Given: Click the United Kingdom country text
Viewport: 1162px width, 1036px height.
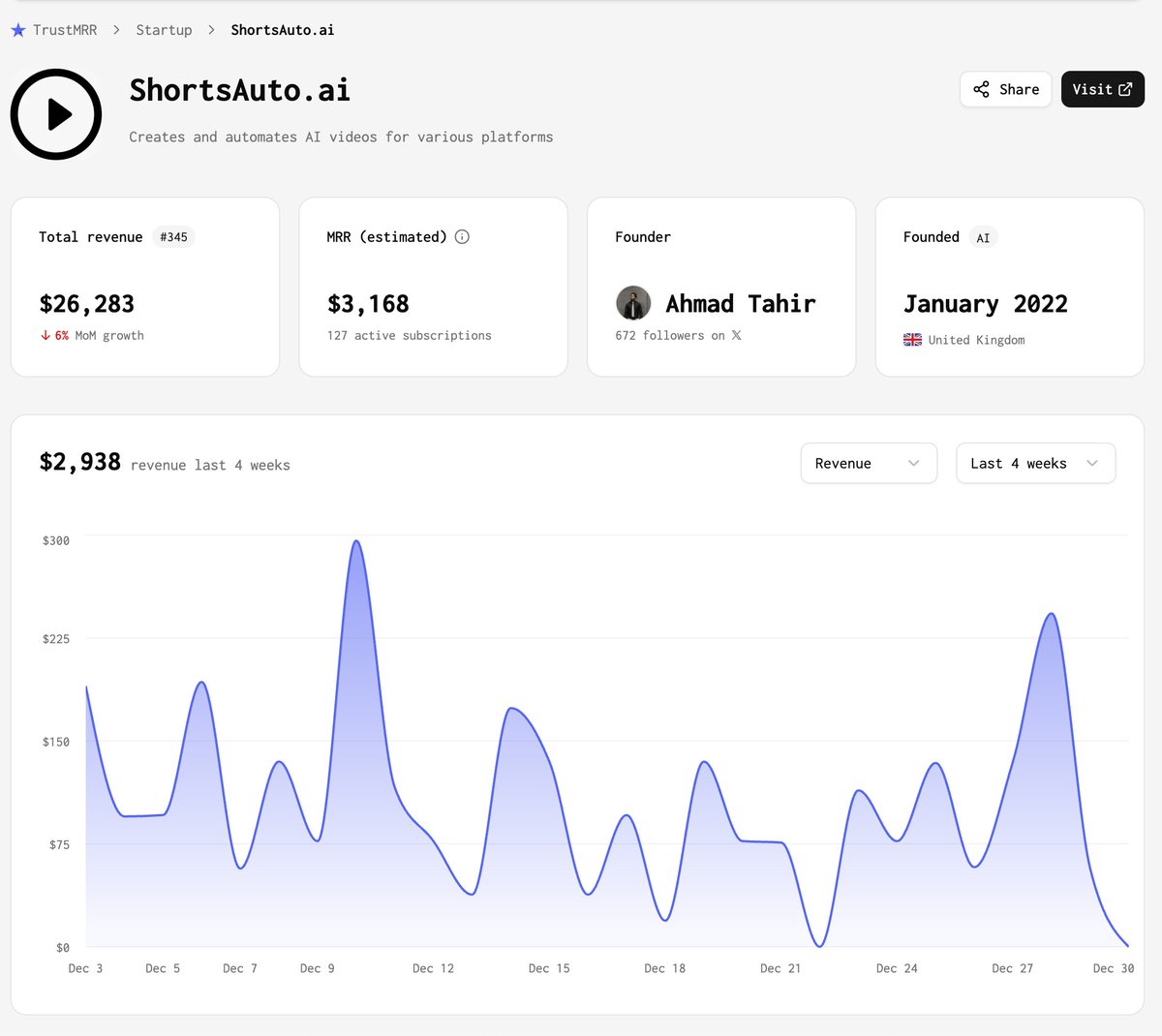Looking at the screenshot, I should point(976,340).
